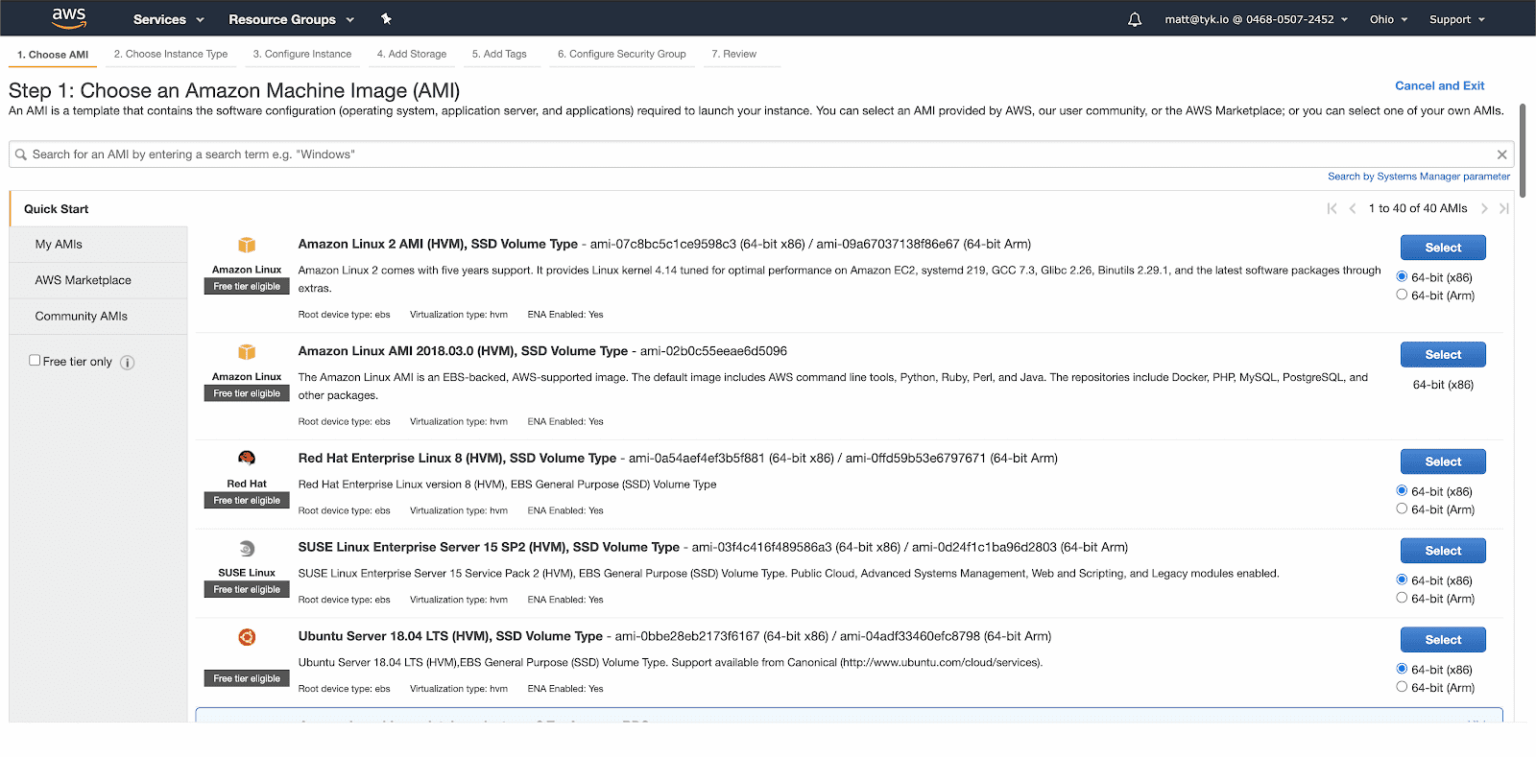Open the AWS Marketplace sidebar tab

[x=98, y=280]
